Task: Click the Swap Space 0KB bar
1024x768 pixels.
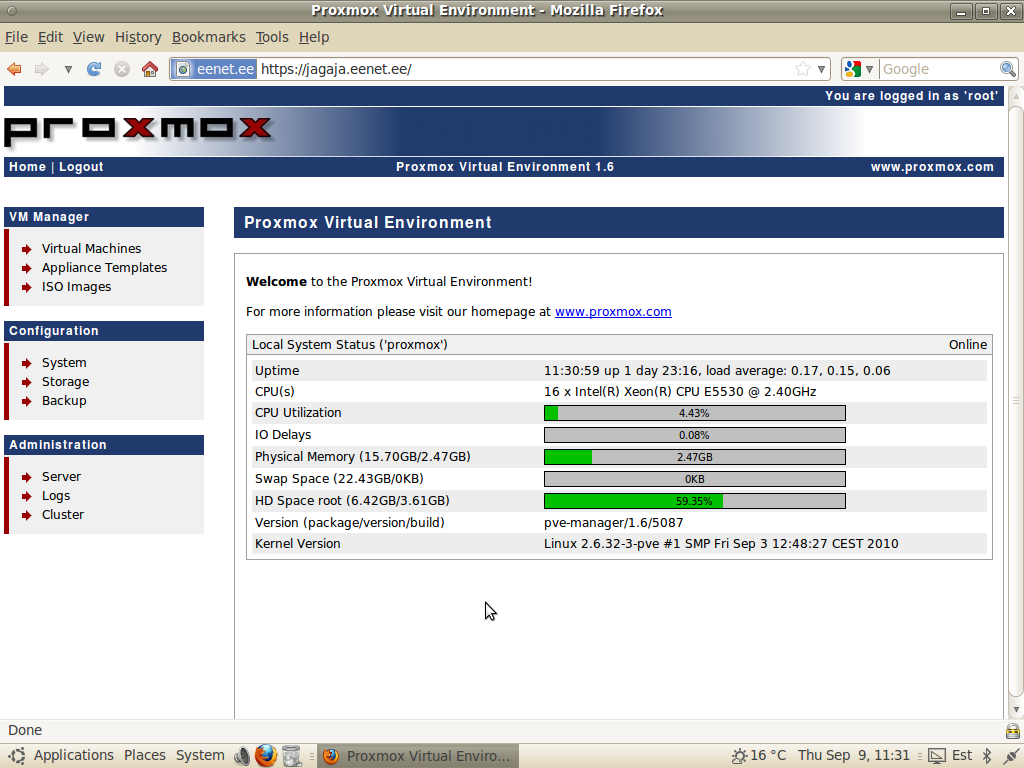Action: (x=695, y=479)
